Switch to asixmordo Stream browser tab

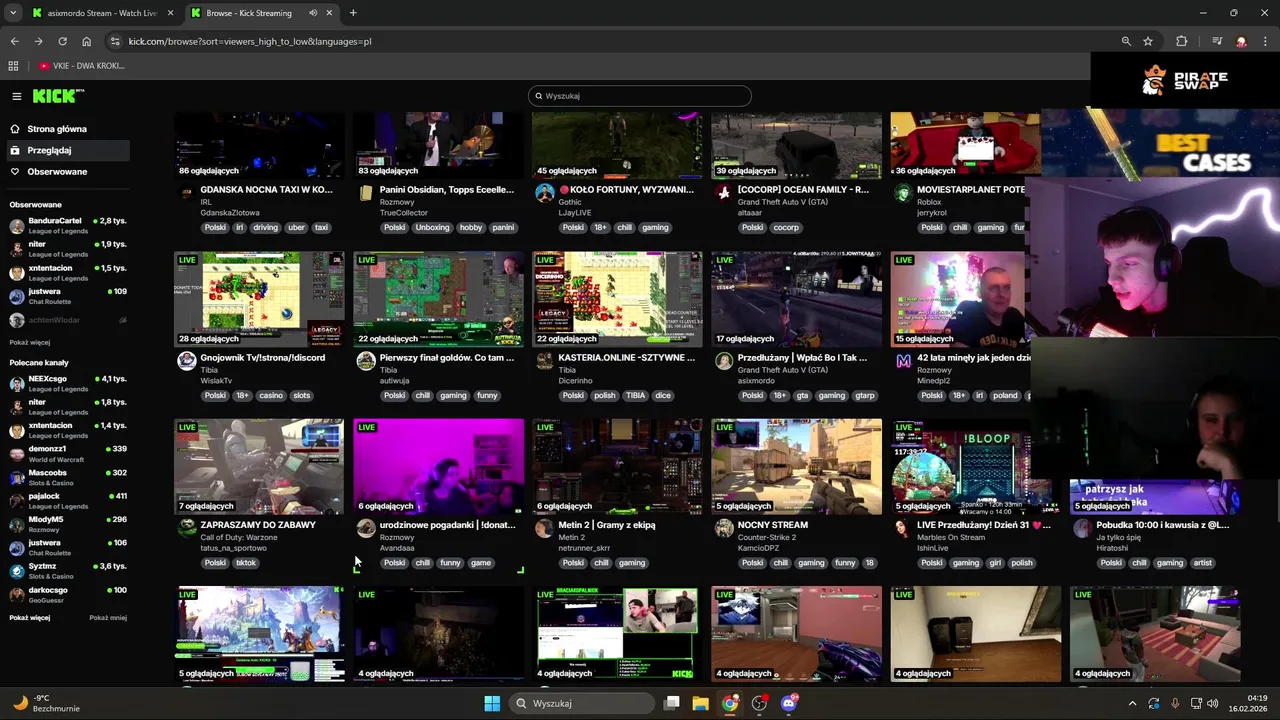tap(102, 13)
